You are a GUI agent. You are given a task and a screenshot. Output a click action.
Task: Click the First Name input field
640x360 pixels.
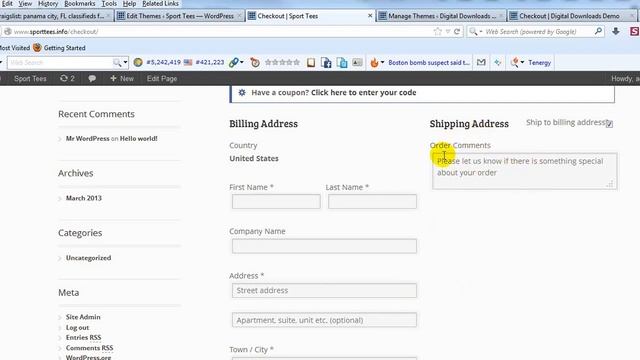pyautogui.click(x=276, y=201)
